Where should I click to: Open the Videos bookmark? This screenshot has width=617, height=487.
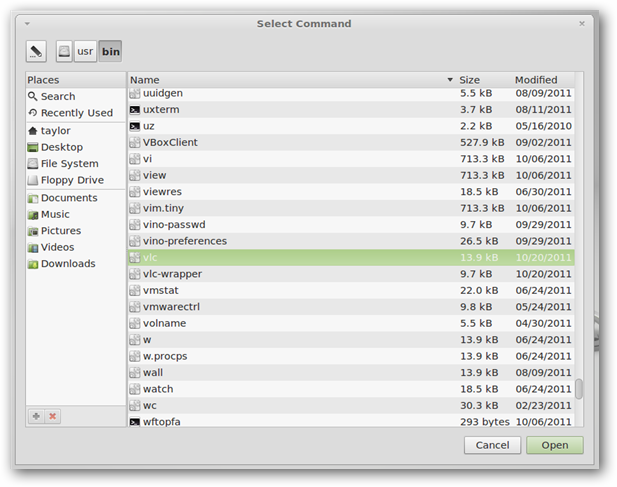coord(76,247)
